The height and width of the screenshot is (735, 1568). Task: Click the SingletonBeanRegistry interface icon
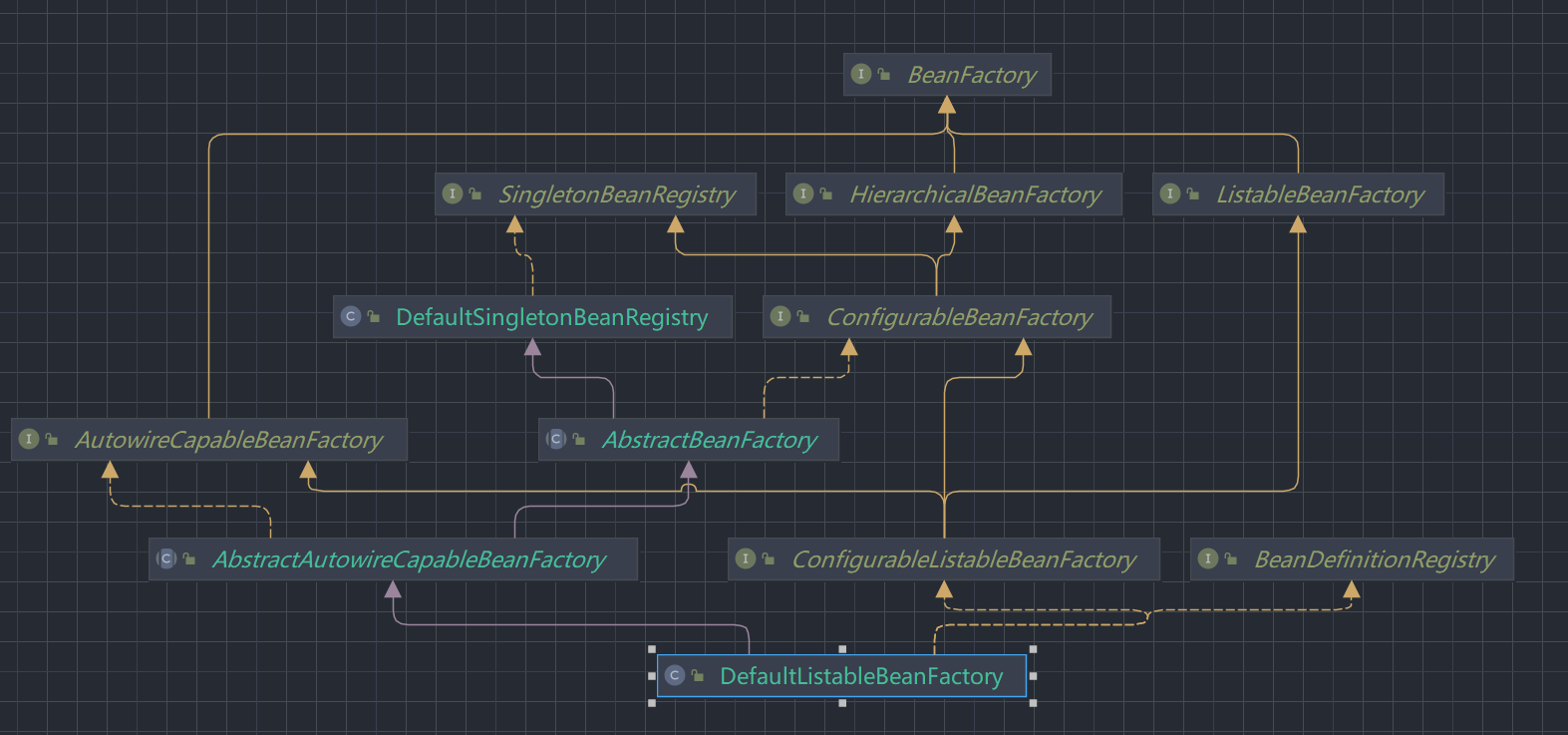pyautogui.click(x=453, y=193)
